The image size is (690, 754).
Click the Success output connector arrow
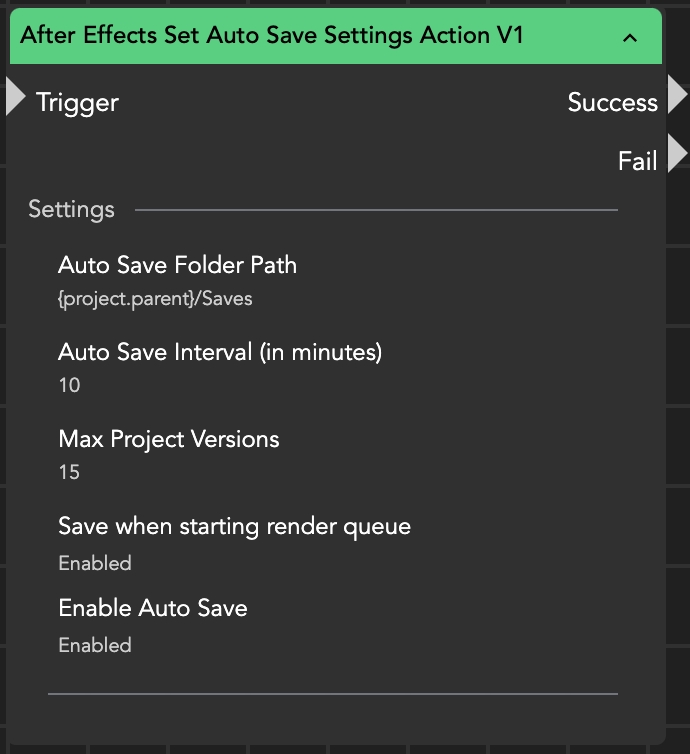pos(677,95)
